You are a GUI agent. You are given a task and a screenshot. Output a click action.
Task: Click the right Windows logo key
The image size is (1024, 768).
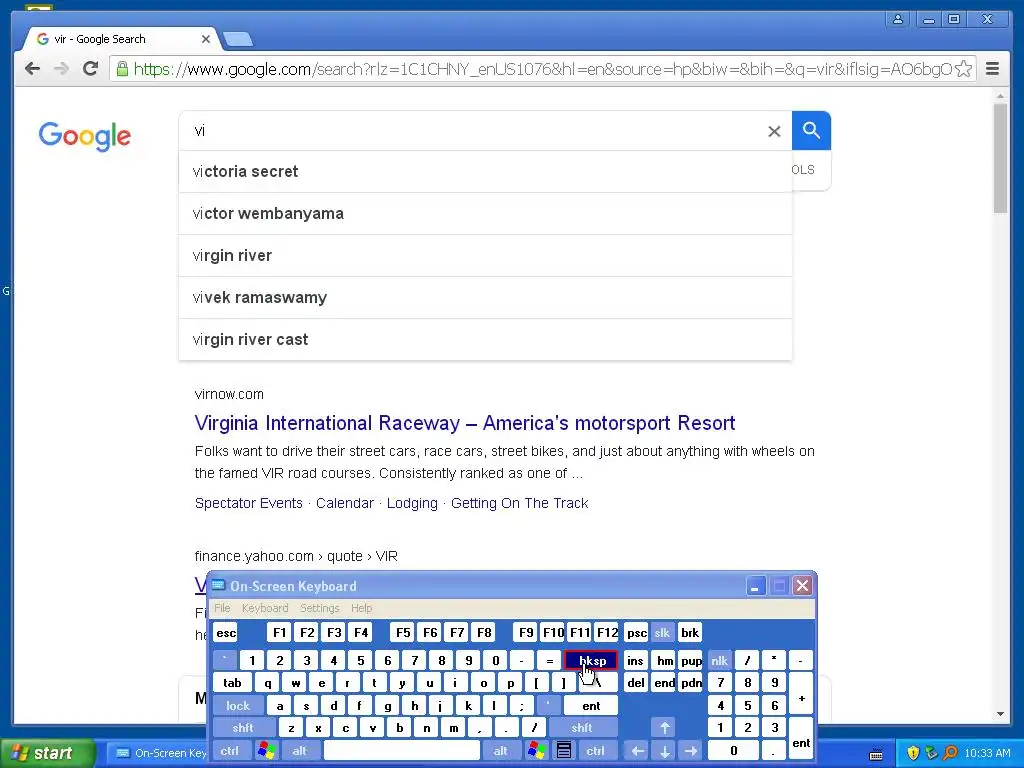537,750
